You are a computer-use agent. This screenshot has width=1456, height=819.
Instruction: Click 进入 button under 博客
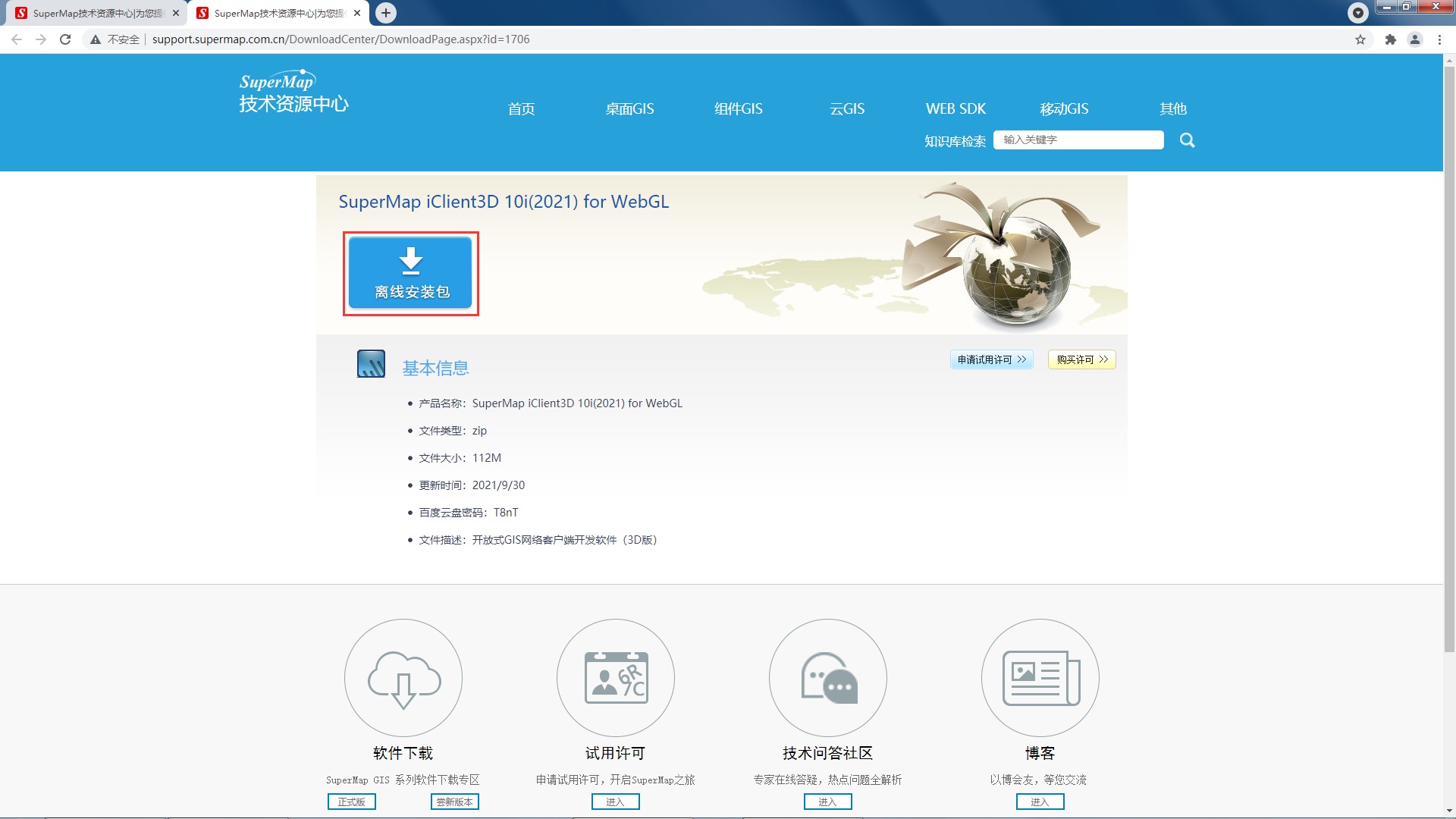point(1040,802)
